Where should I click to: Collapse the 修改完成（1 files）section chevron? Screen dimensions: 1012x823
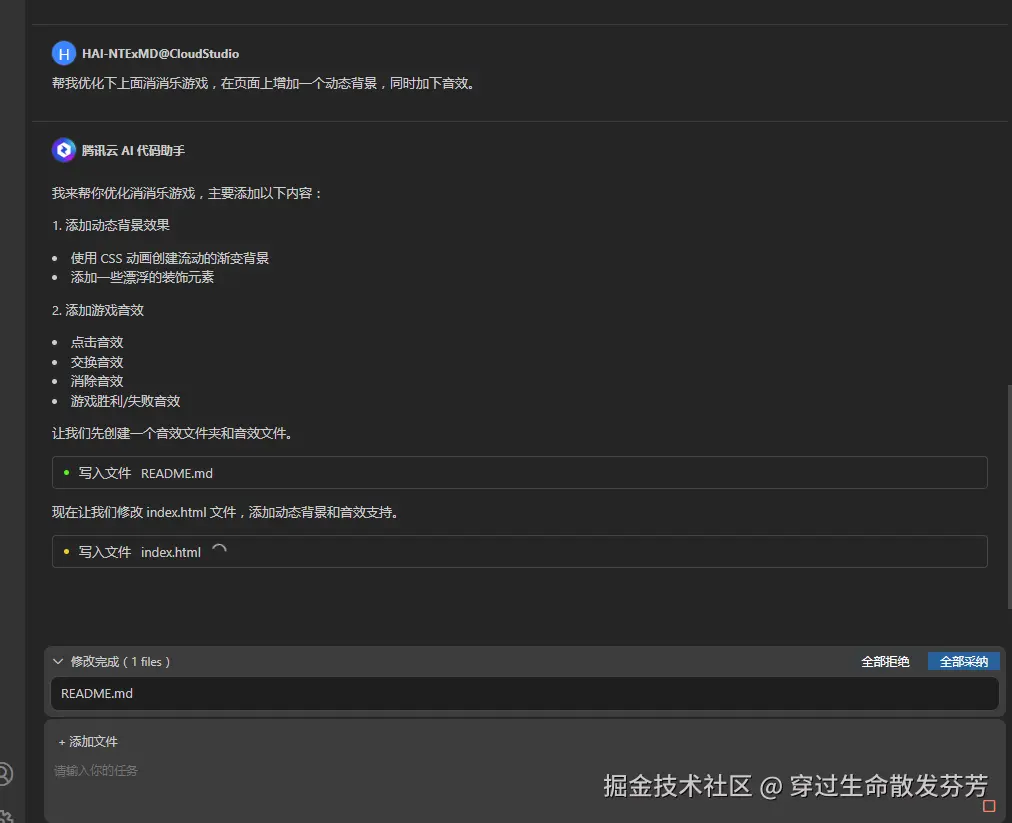(59, 661)
